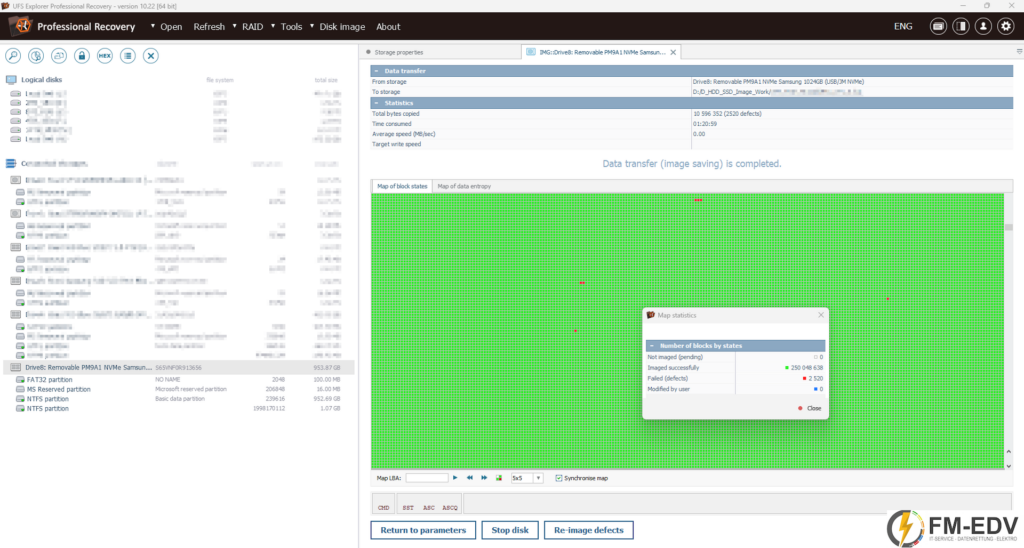Click the padlock decrypt icon
Screen dimensions: 1024x548
82,56
